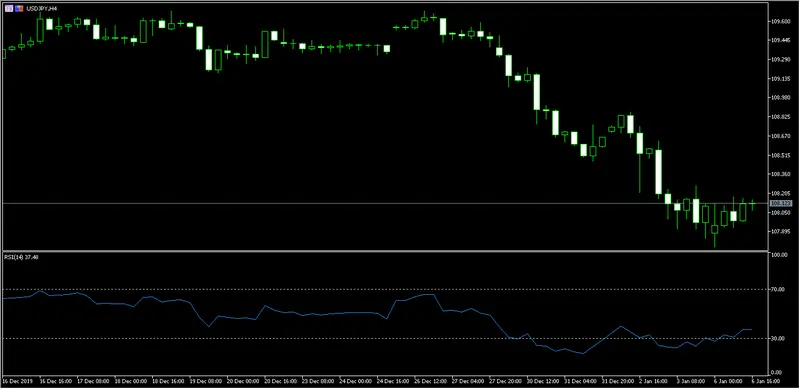The height and width of the screenshot is (389, 800).
Task: Click the divider between price chart and RSI window
Action: coord(385,251)
